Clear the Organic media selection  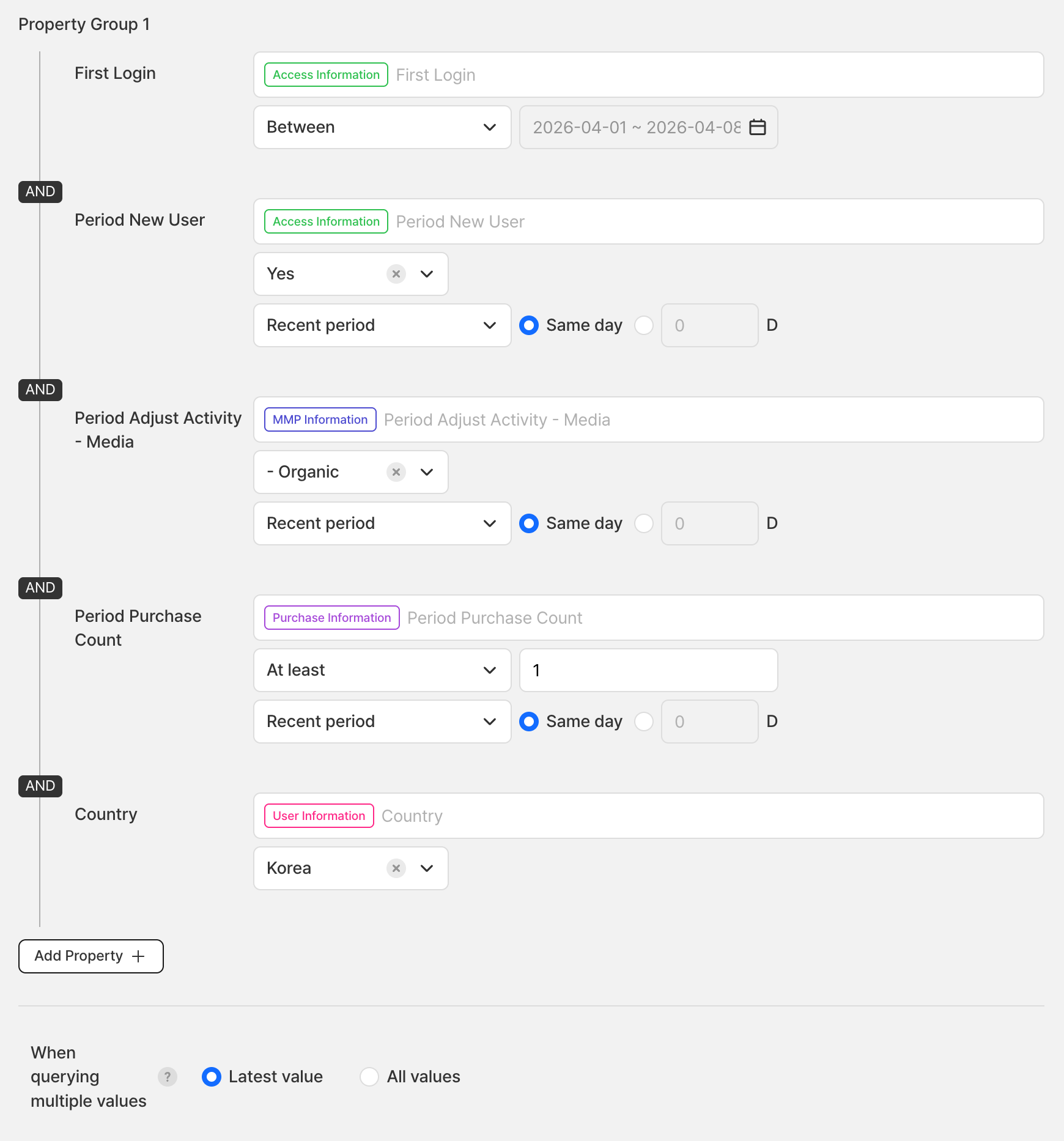(x=396, y=472)
